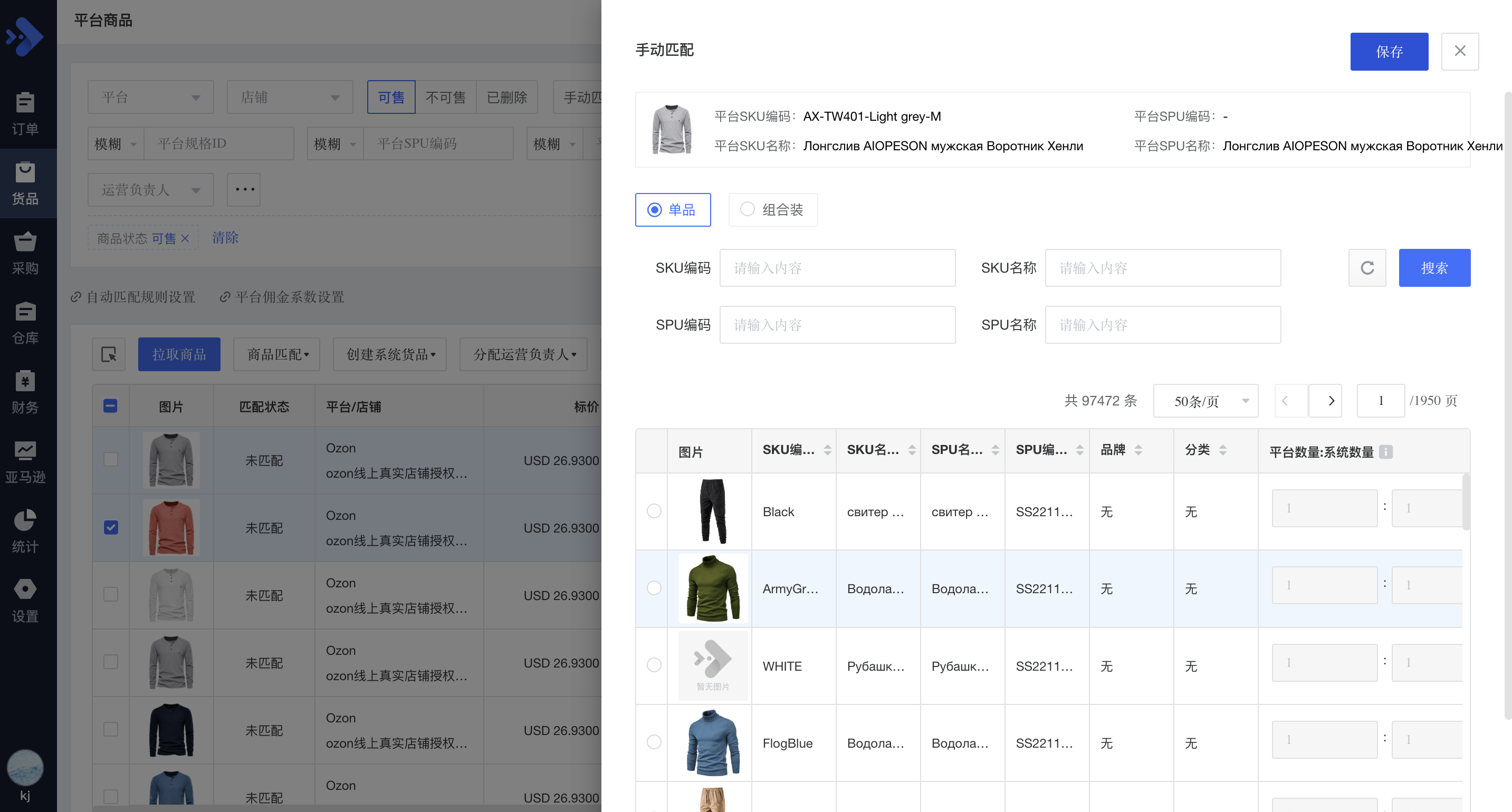Click the info icon beside 平台数量:系统数量
Viewport: 1512px width, 812px height.
point(1386,452)
